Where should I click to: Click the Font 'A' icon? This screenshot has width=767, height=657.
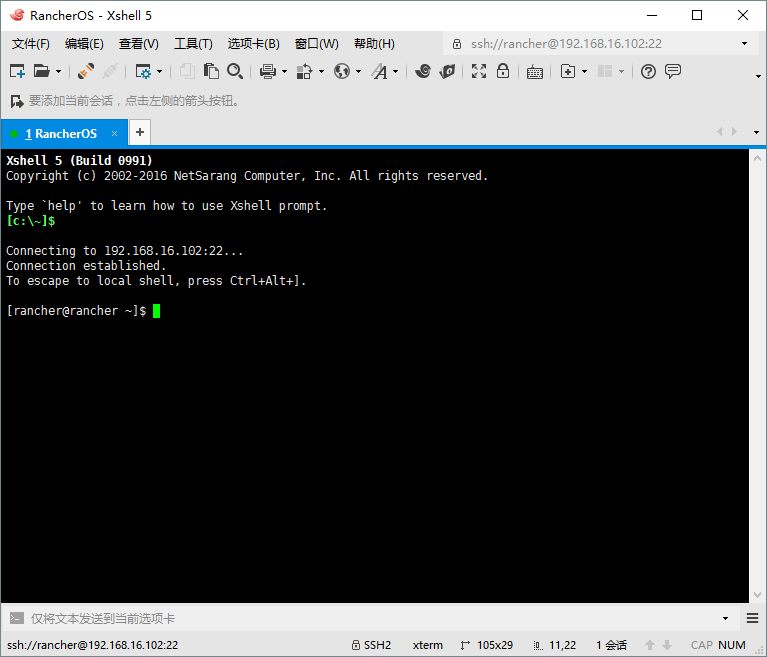point(379,71)
